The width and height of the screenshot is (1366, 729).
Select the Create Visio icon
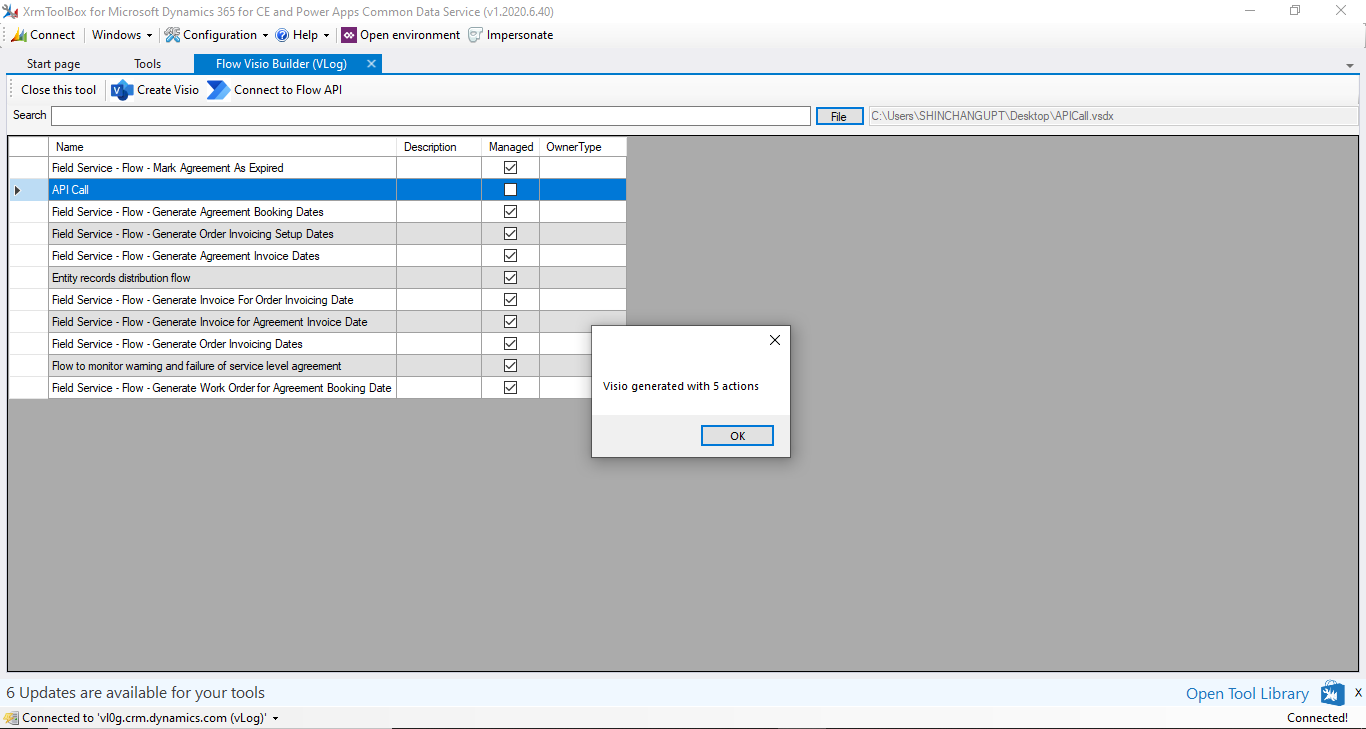[121, 89]
